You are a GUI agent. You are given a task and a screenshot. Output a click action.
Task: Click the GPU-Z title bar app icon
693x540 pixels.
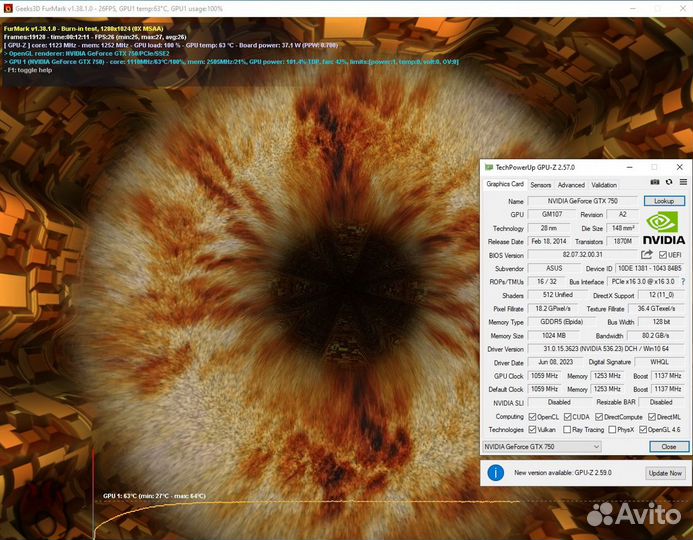tap(488, 167)
